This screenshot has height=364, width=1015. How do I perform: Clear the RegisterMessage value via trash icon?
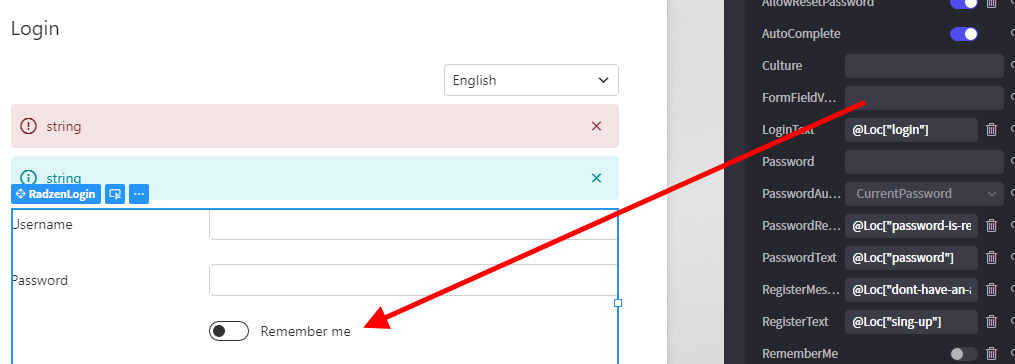[991, 290]
